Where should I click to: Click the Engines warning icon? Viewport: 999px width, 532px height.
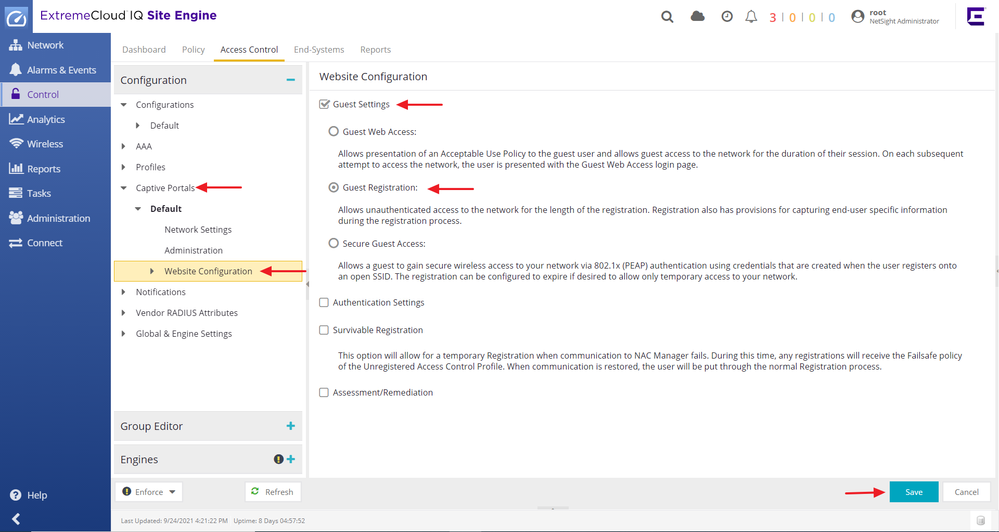click(x=278, y=459)
